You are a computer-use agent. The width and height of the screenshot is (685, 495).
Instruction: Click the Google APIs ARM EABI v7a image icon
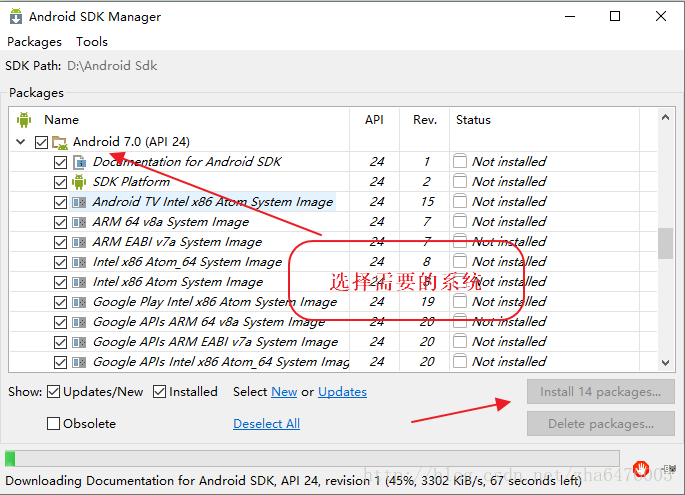tap(79, 342)
